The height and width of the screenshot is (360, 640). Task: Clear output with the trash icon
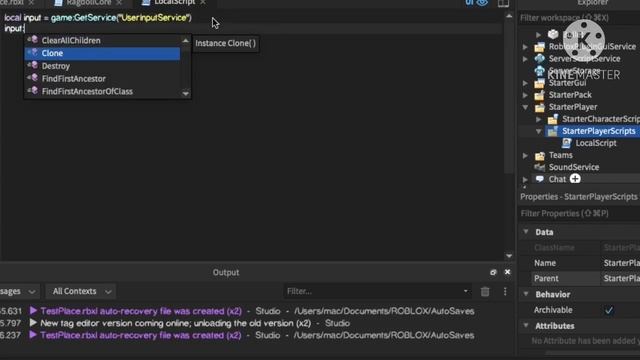click(485, 291)
